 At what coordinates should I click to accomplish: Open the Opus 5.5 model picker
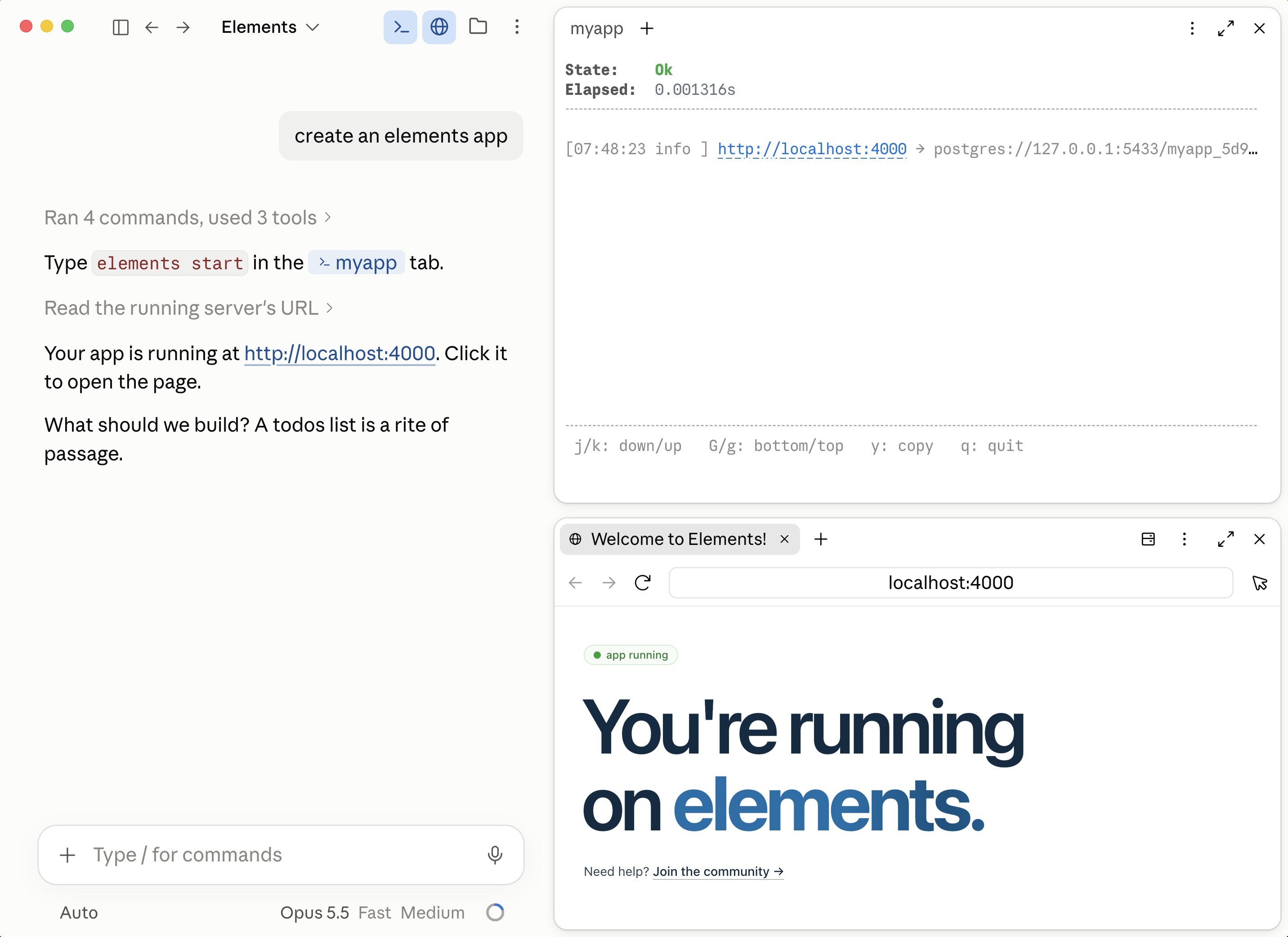pyautogui.click(x=315, y=913)
